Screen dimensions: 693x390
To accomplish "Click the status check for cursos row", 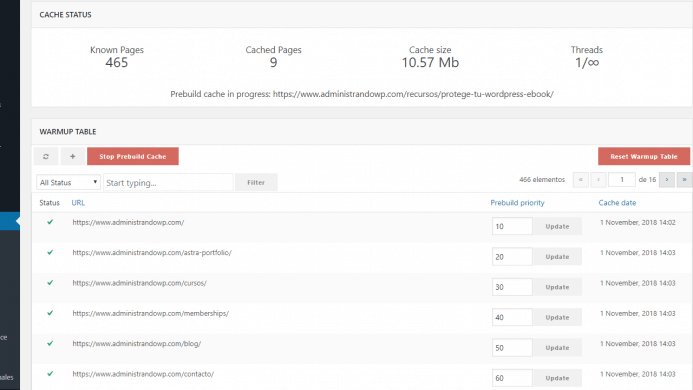I will click(x=50, y=283).
